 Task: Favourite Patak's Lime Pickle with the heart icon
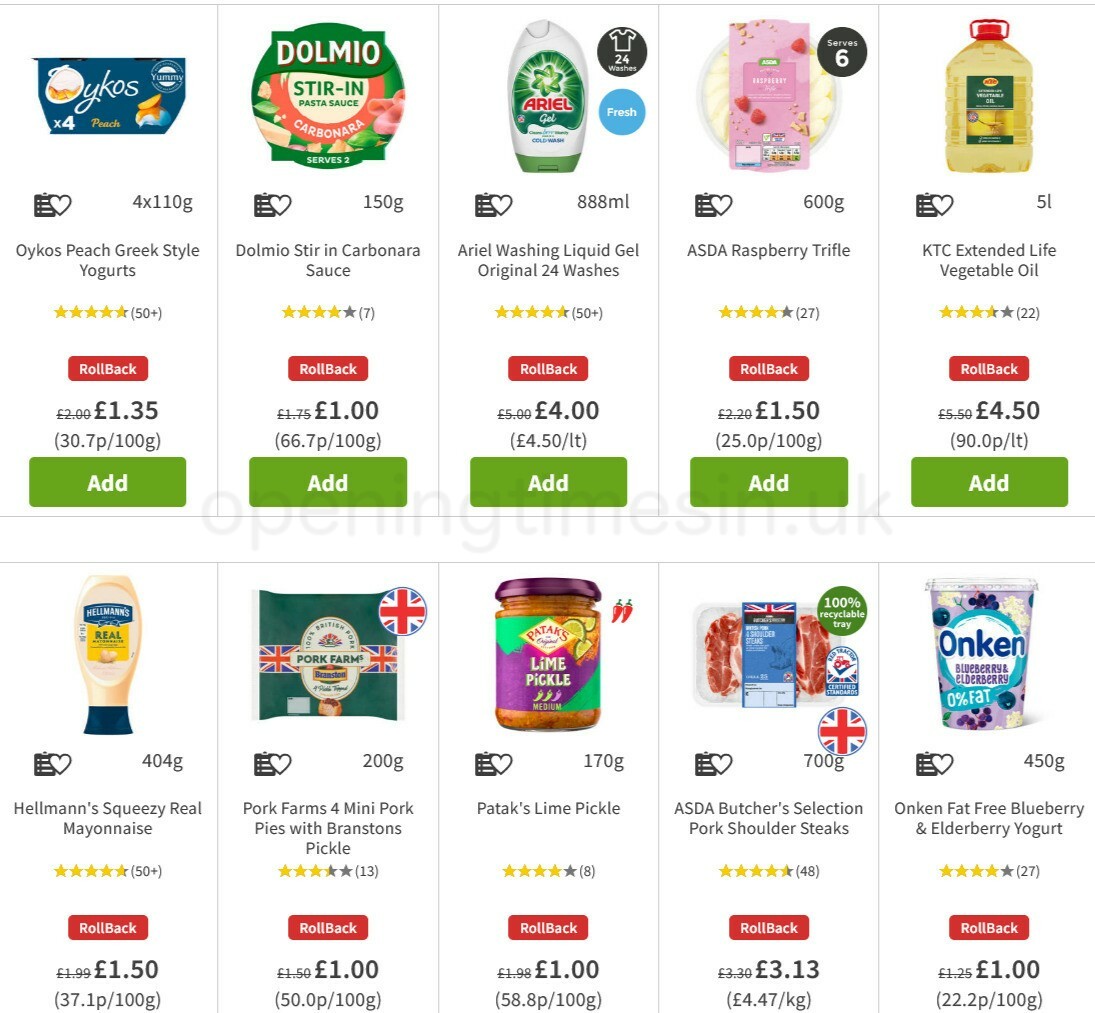click(503, 762)
